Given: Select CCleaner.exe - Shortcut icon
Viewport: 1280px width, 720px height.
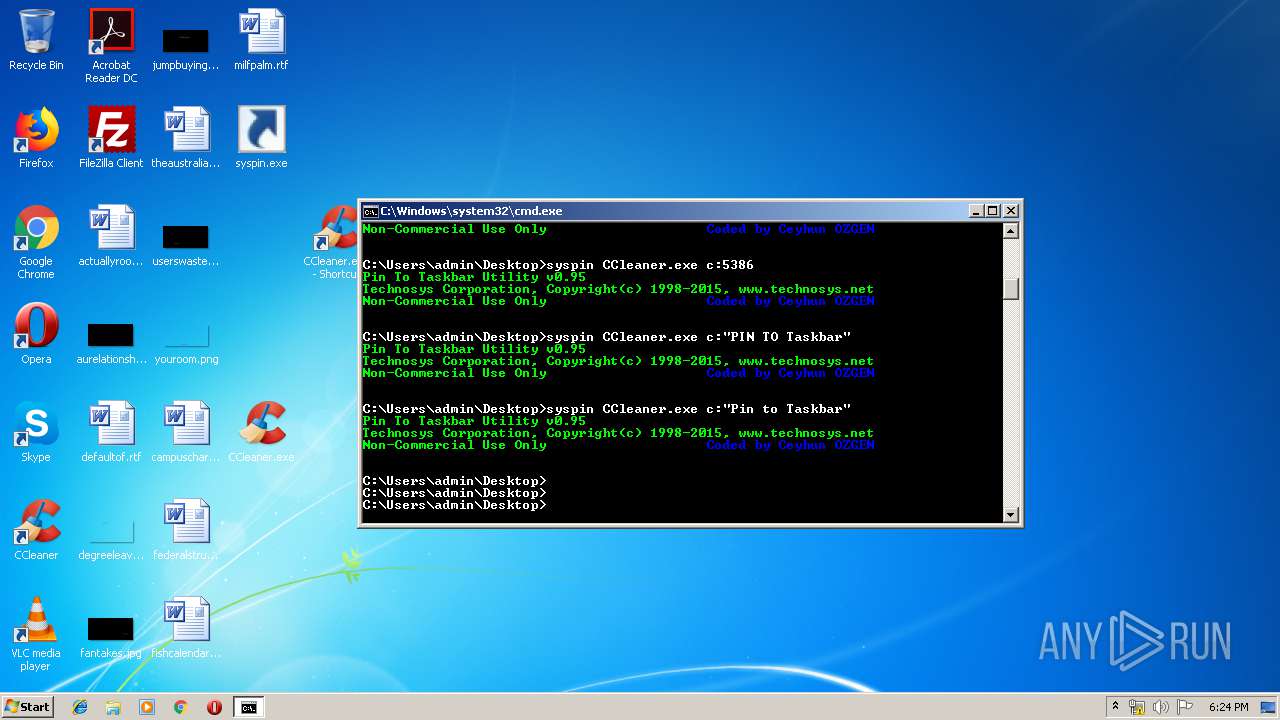Looking at the screenshot, I should pos(334,242).
